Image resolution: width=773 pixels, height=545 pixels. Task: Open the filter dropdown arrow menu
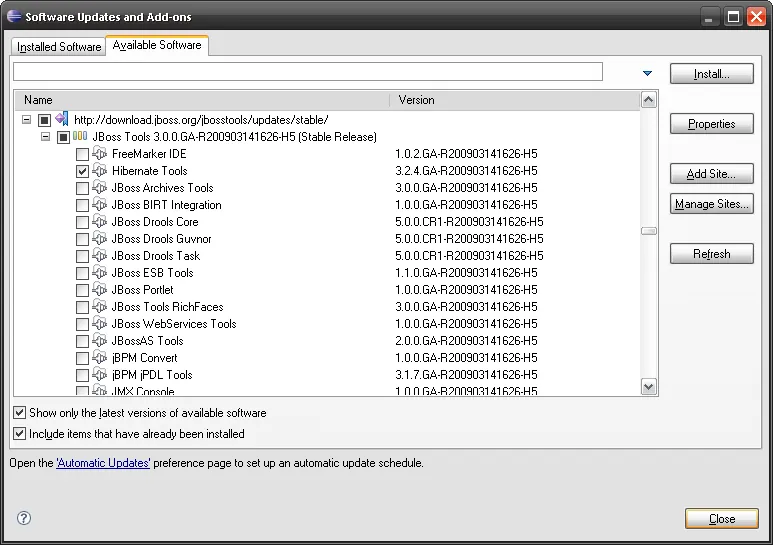[647, 73]
